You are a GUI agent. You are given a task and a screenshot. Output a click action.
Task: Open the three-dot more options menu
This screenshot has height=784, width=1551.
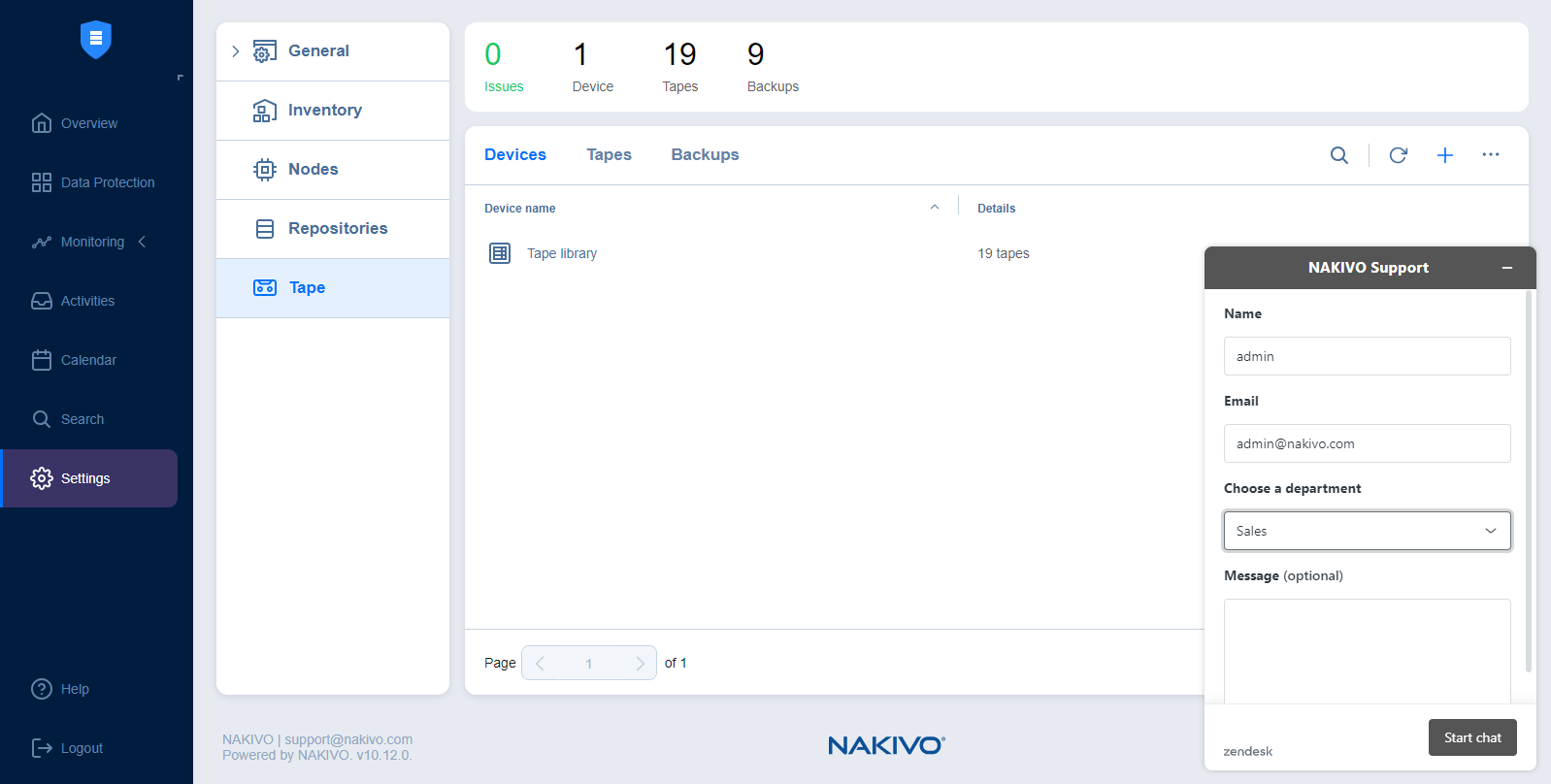click(1491, 154)
